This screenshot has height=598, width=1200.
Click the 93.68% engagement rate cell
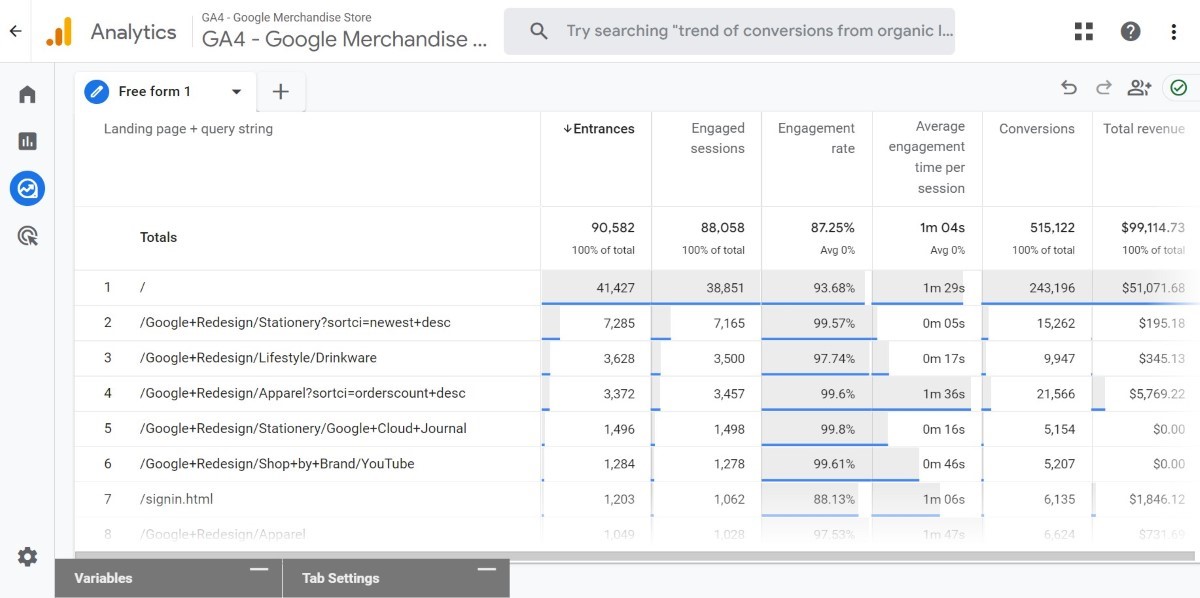click(x=817, y=288)
